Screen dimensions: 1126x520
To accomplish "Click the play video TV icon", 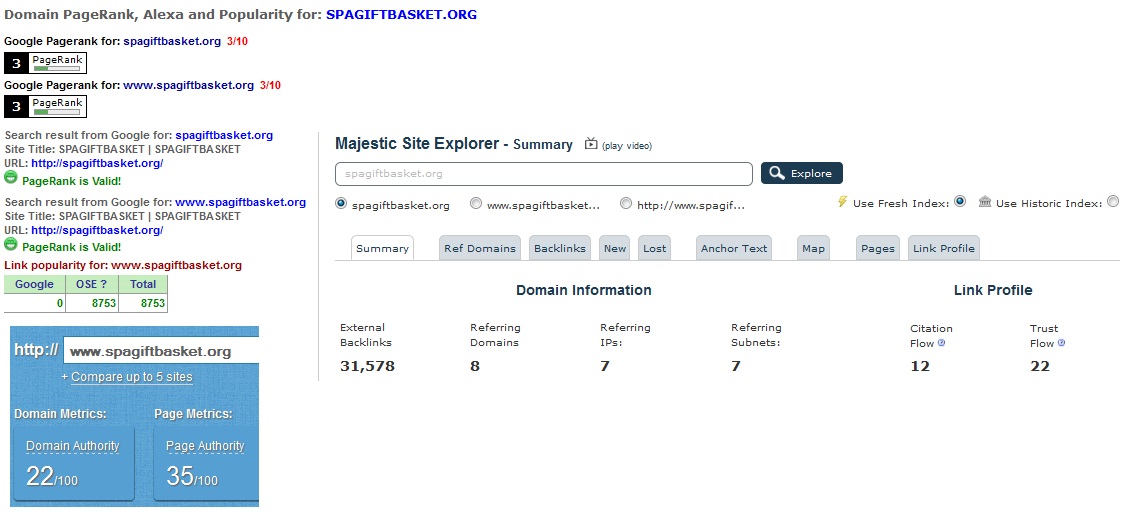I will click(x=591, y=144).
